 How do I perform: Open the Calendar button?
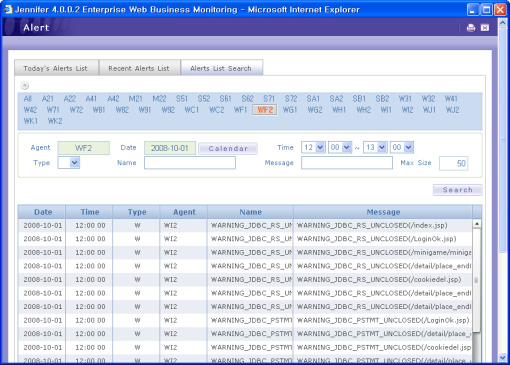pyautogui.click(x=228, y=148)
